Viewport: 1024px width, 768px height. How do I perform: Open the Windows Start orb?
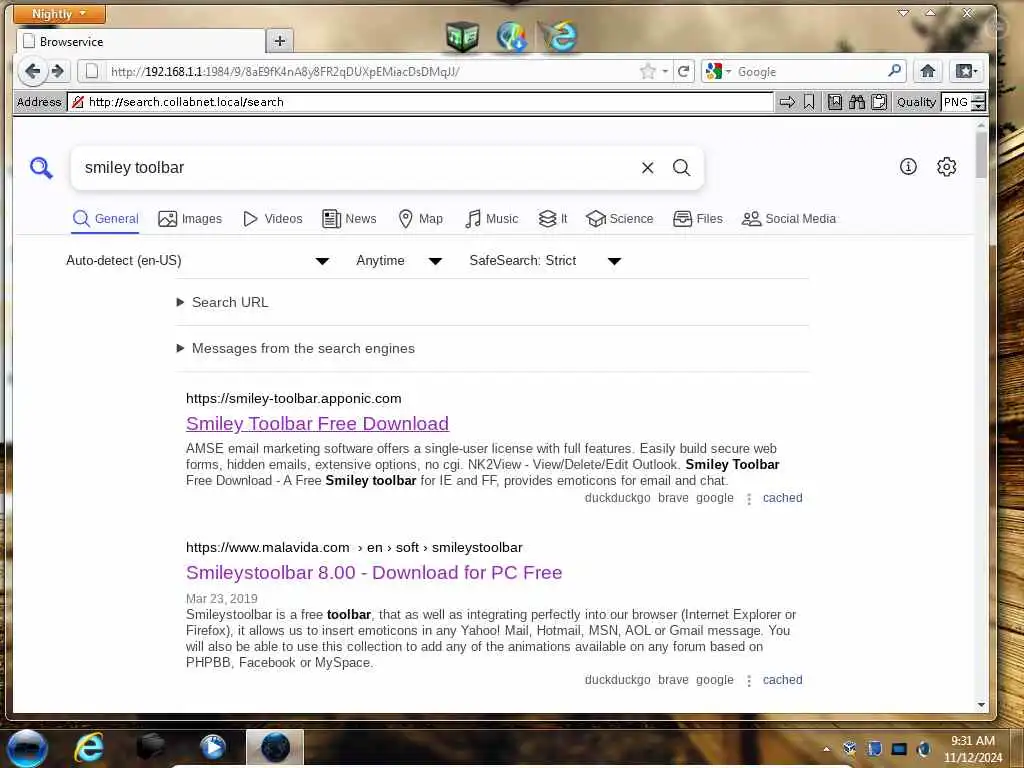click(27, 747)
